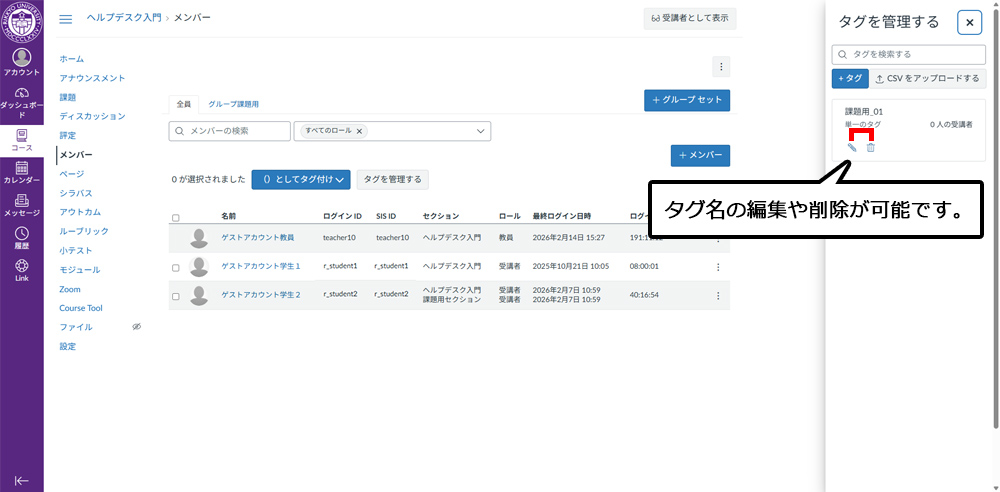Open アナウンスメント in the course menu

92,78
